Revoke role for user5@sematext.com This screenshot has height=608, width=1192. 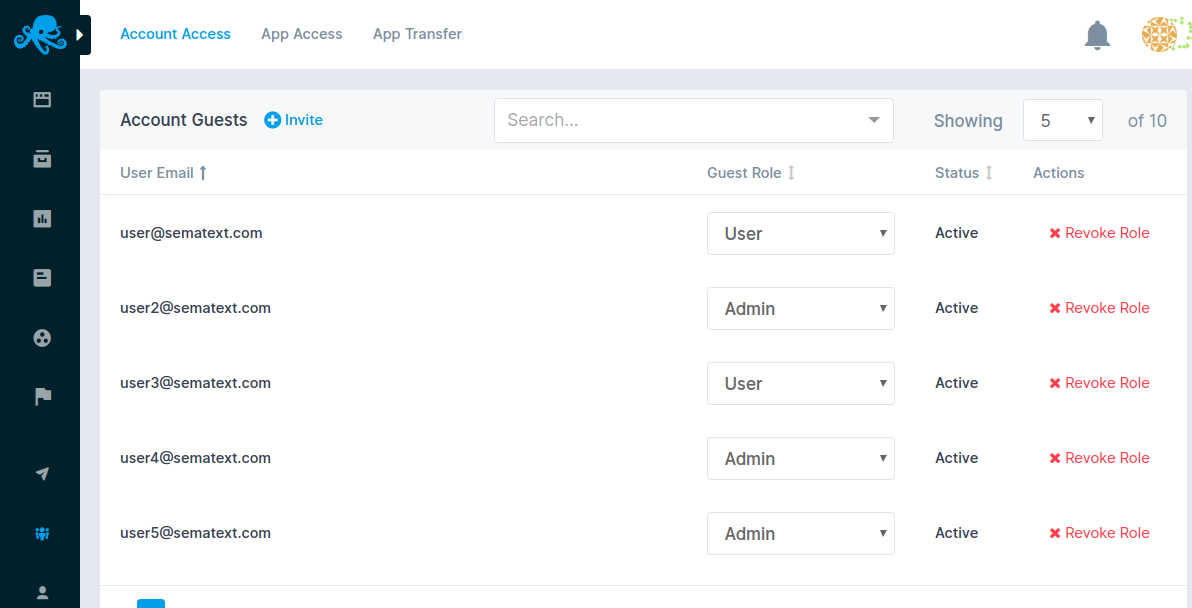(1099, 534)
